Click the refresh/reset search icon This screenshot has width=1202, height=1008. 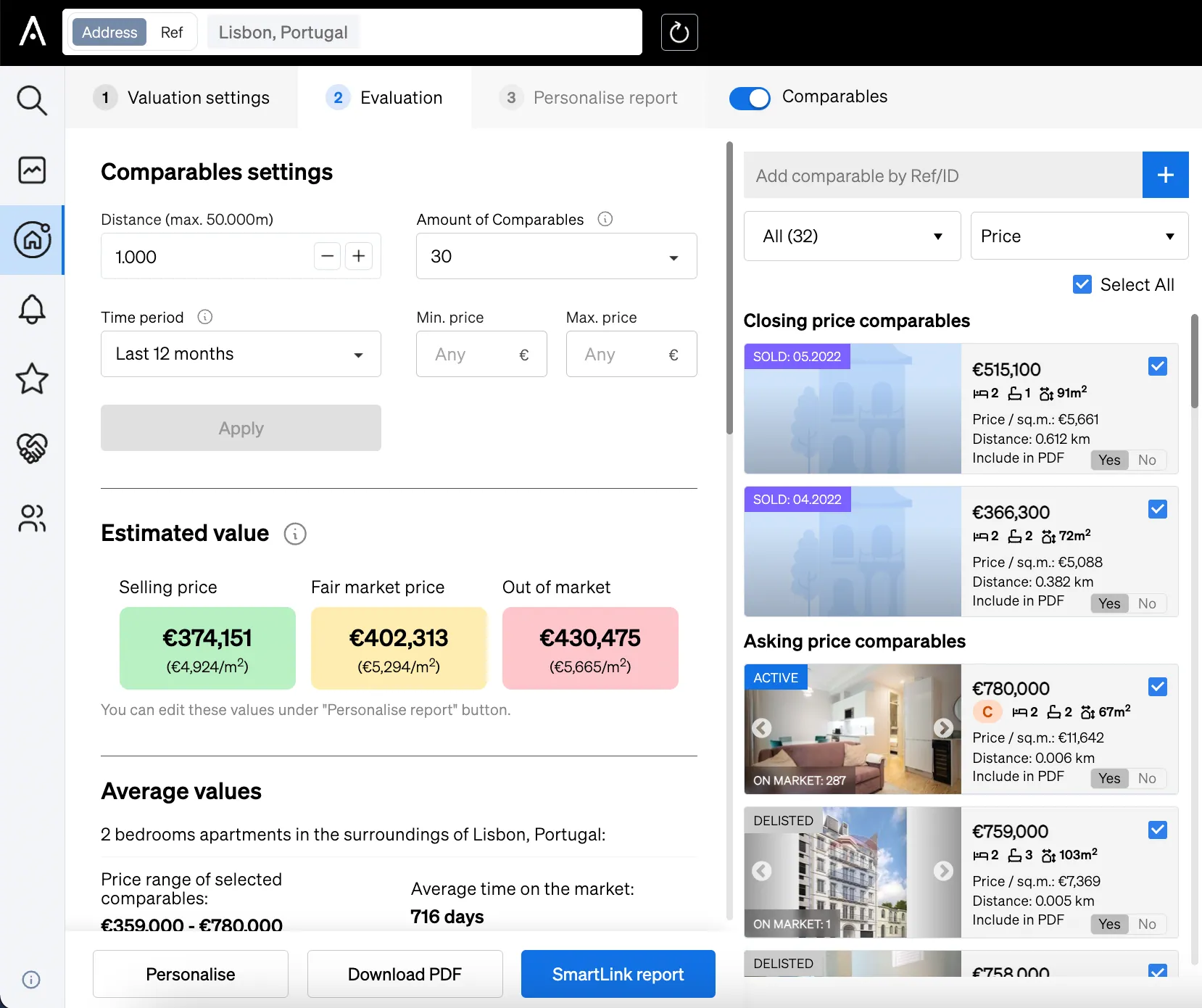click(679, 32)
